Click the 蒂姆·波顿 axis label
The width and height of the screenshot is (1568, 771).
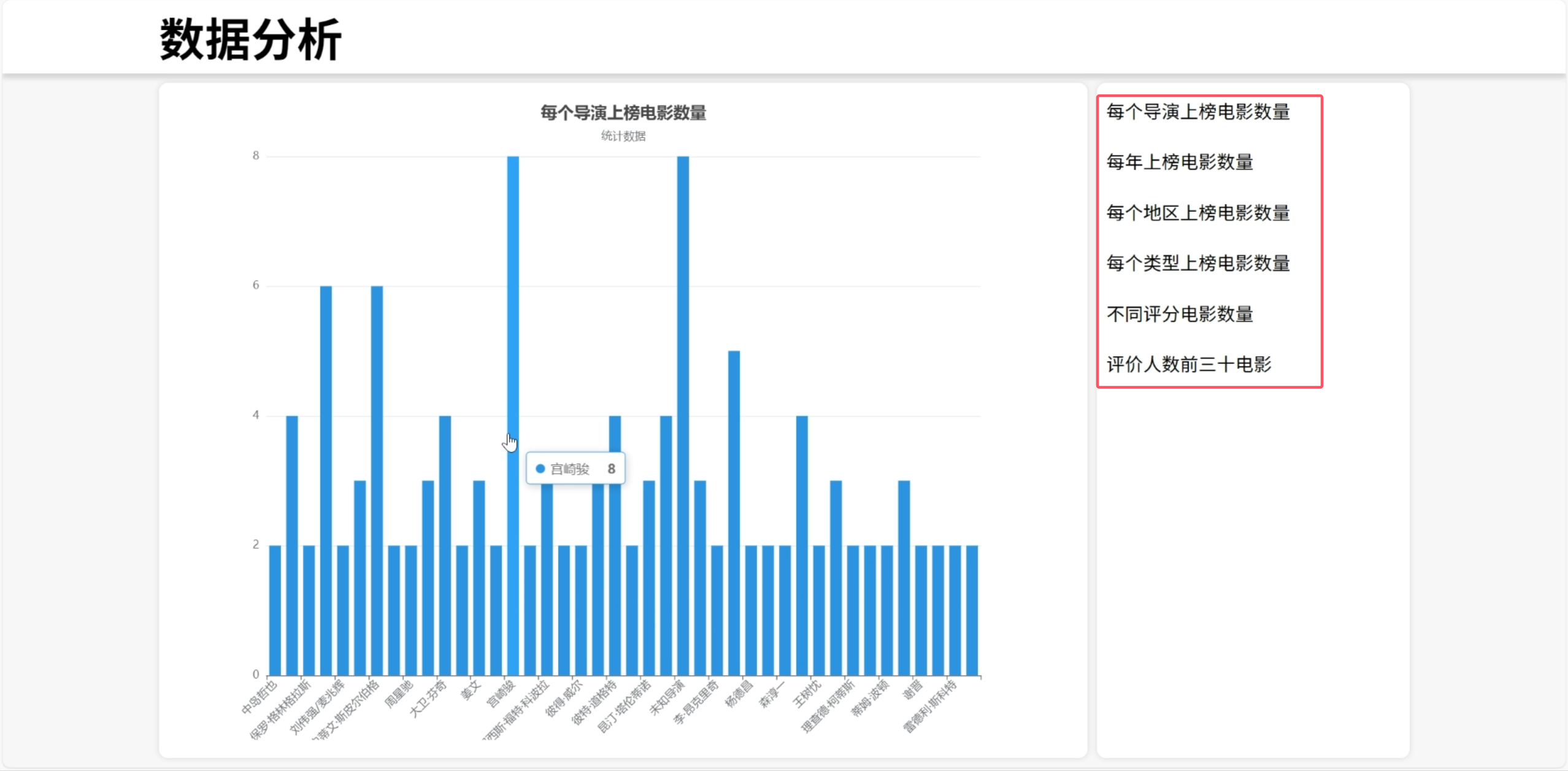[870, 698]
